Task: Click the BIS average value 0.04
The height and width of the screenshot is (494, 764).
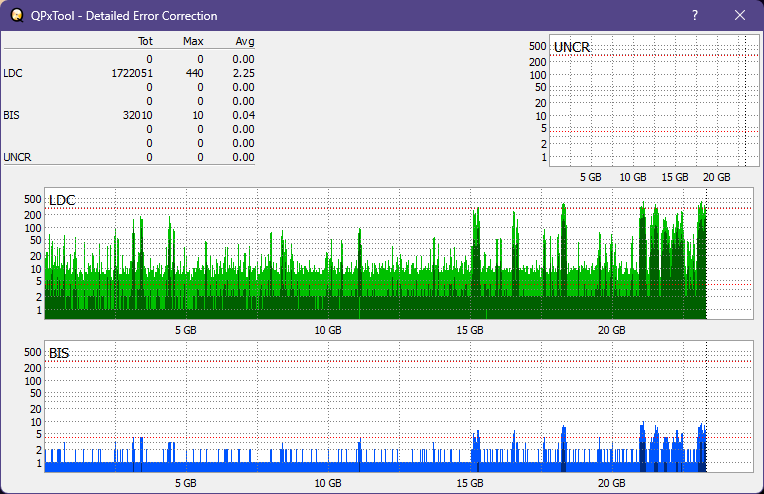Action: [x=244, y=115]
